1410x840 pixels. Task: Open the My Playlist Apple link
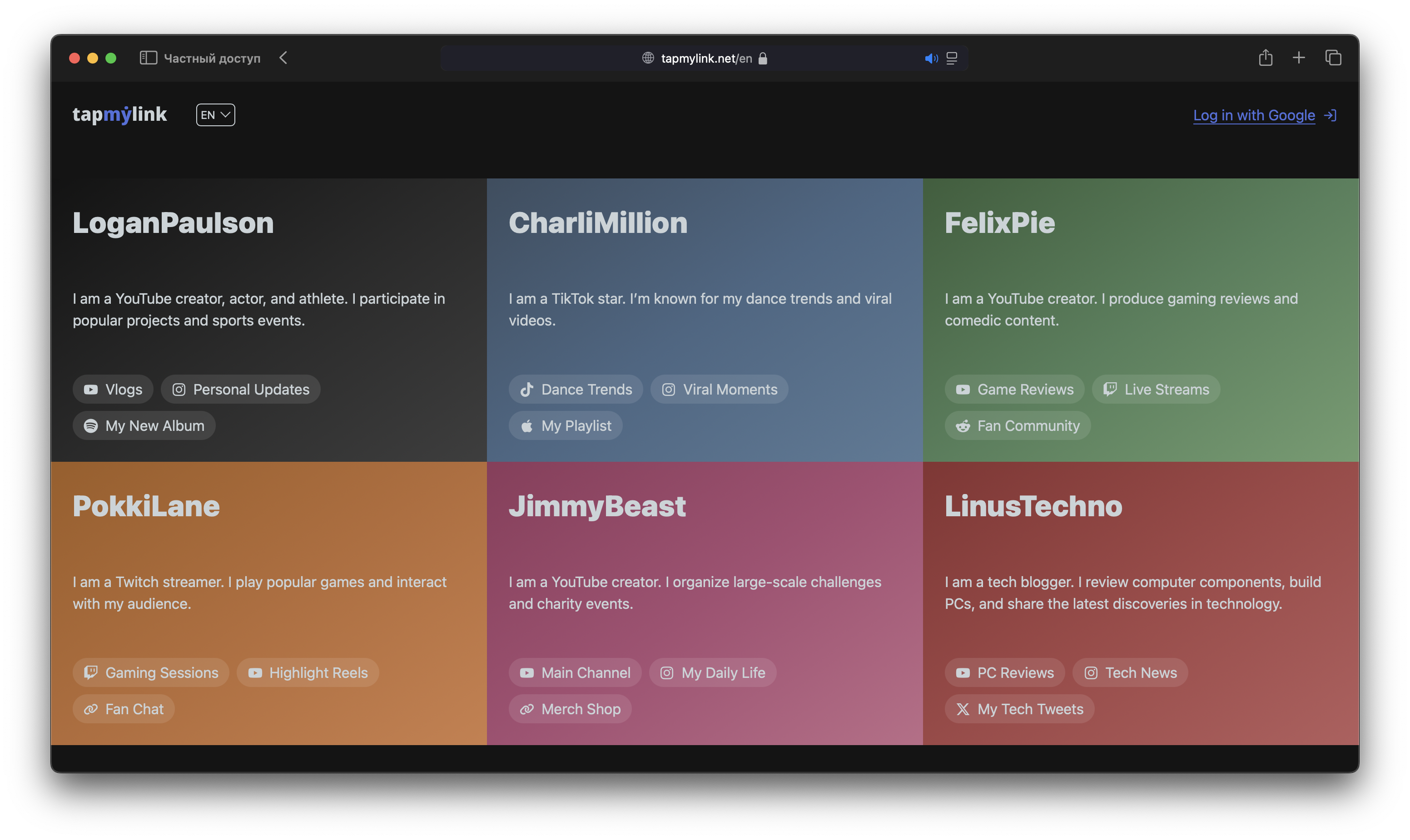(x=566, y=425)
